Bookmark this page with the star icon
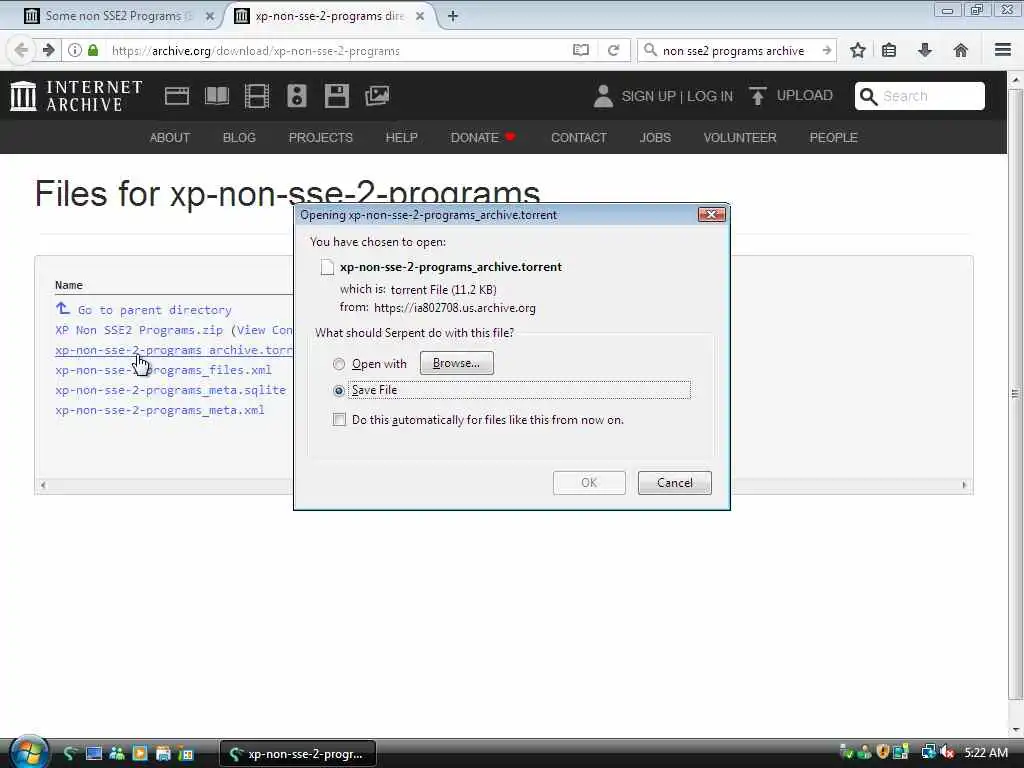The height and width of the screenshot is (768, 1024). (x=857, y=50)
